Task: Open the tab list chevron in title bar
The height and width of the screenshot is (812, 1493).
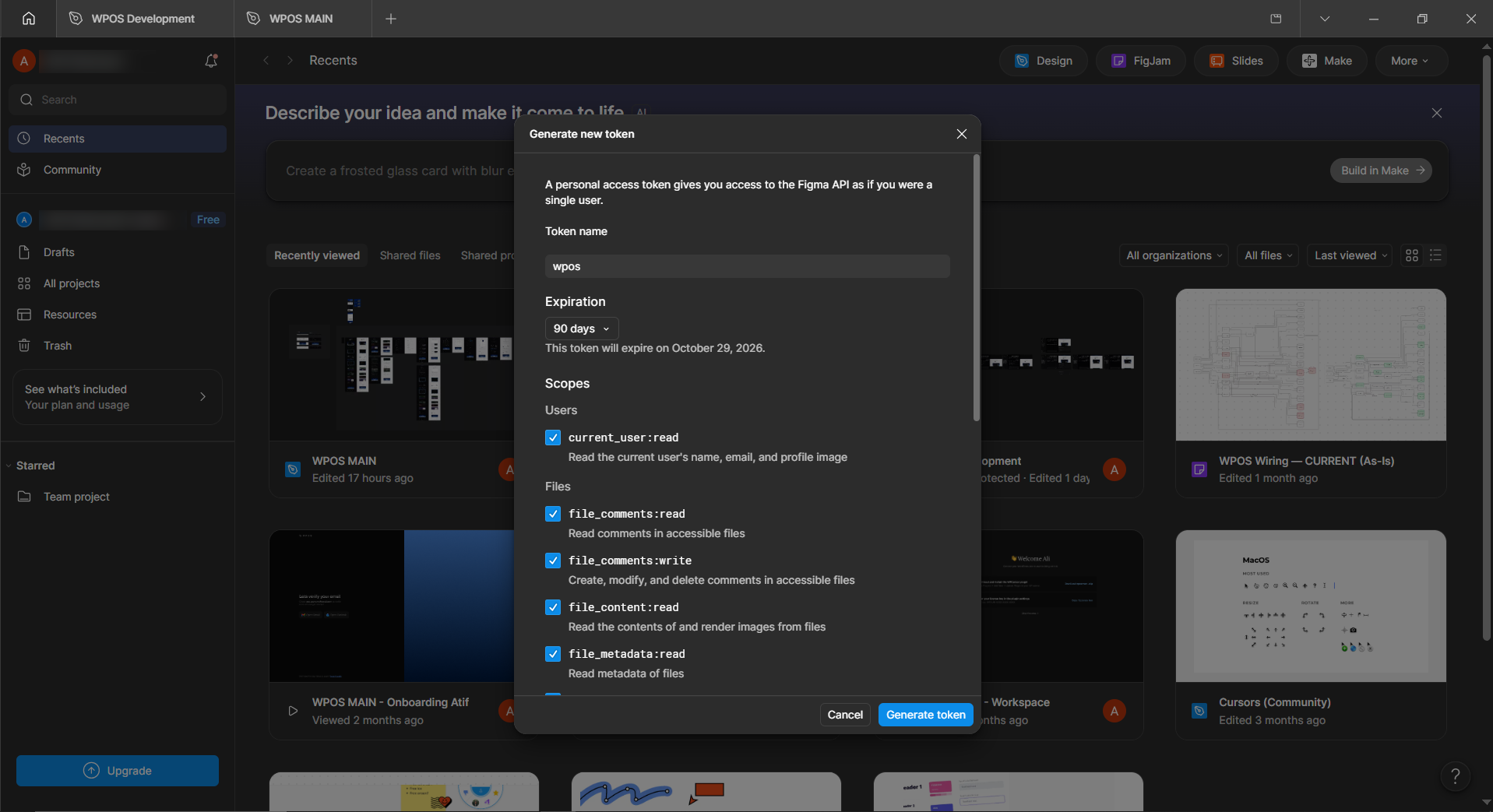Action: tap(1324, 19)
